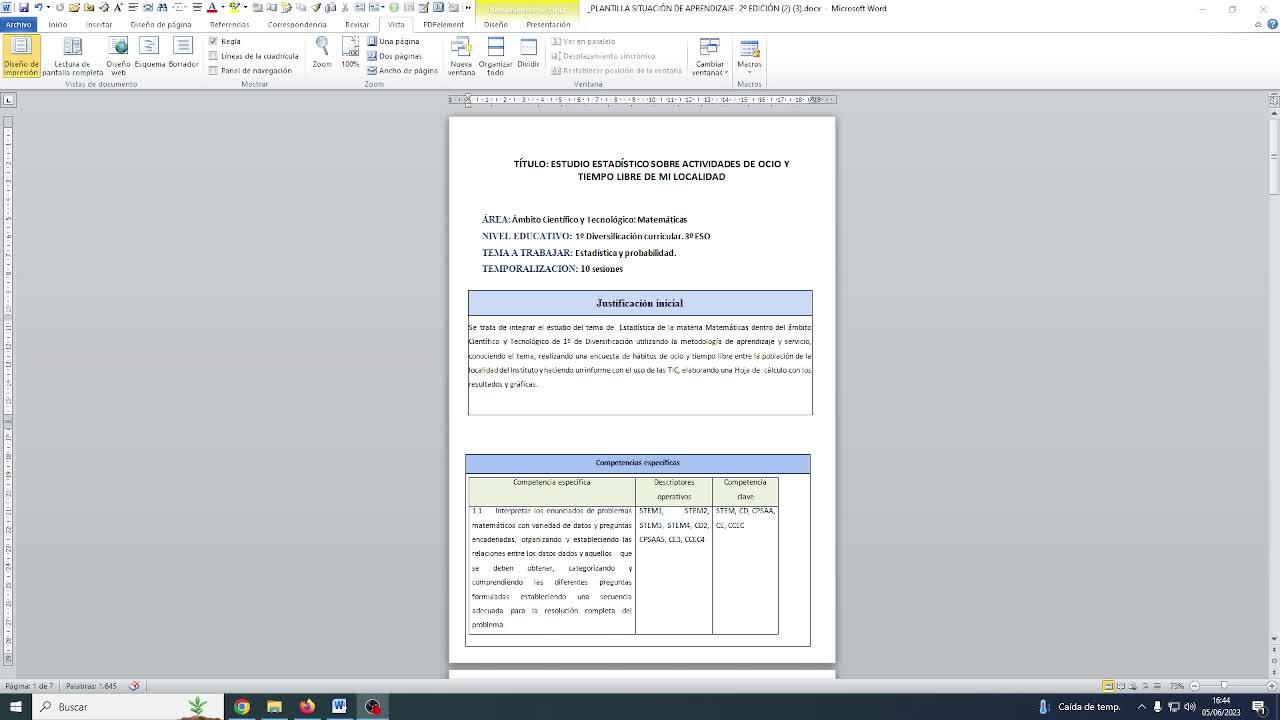Click Ancho de página zoom option
The width and height of the screenshot is (1280, 720).
pos(402,71)
